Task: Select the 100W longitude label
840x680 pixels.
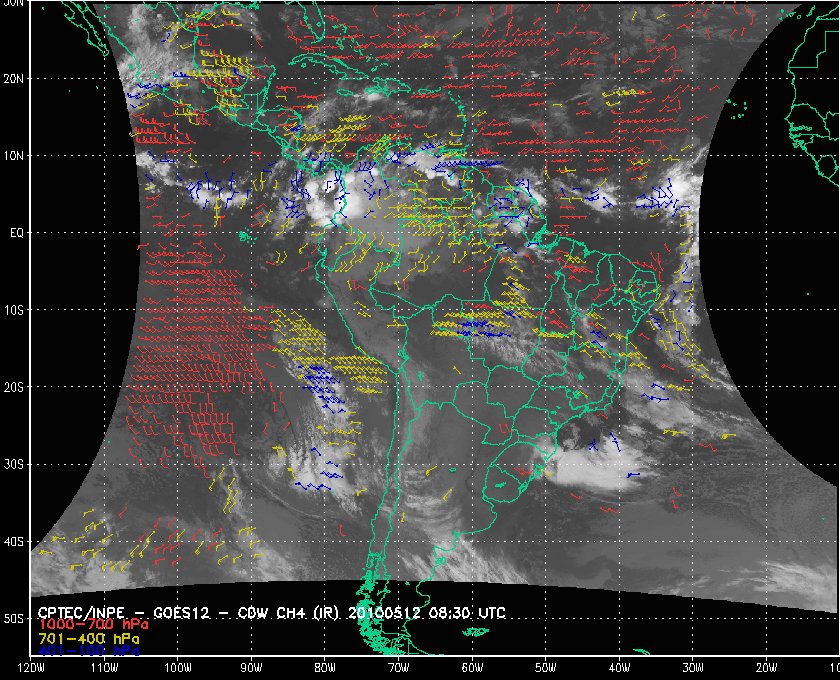Action: [x=177, y=668]
